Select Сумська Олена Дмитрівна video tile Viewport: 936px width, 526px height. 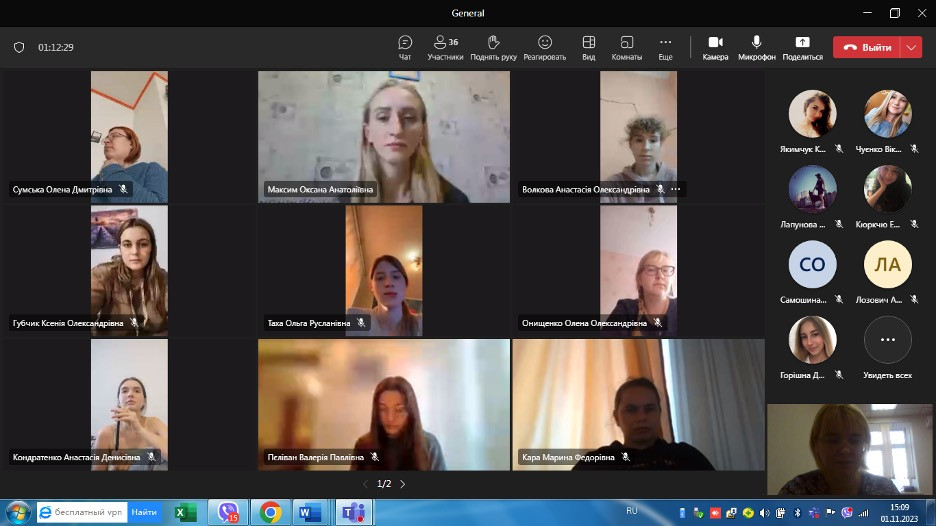(x=129, y=137)
